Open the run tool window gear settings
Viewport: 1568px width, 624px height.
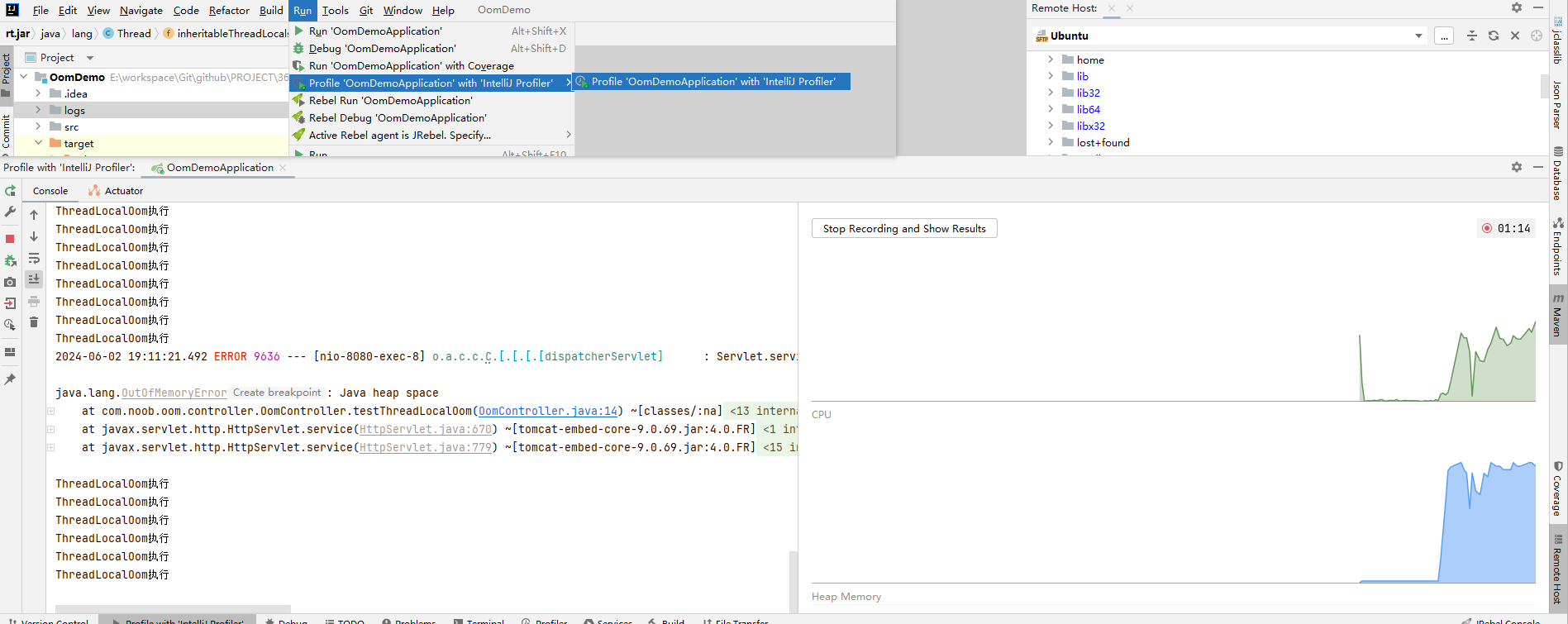pyautogui.click(x=1517, y=167)
